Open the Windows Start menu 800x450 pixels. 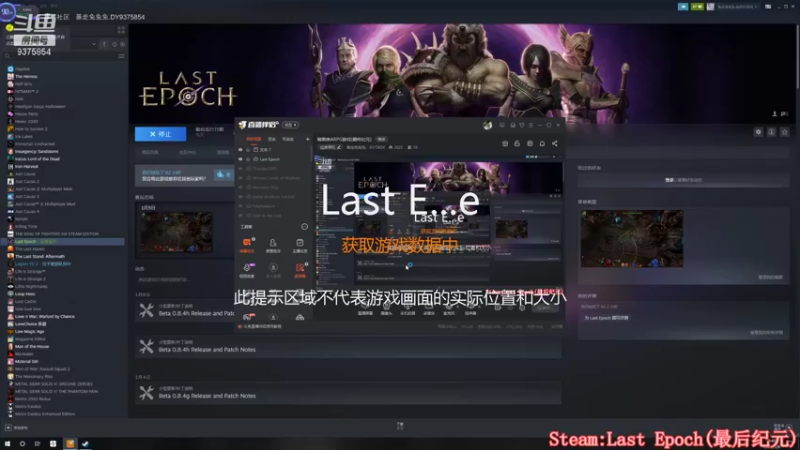7,443
